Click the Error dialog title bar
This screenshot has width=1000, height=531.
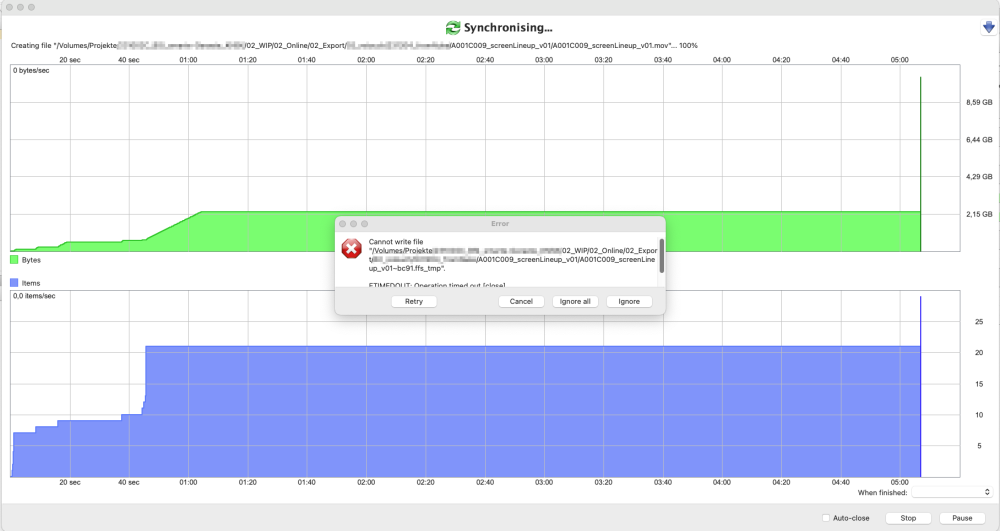click(500, 224)
